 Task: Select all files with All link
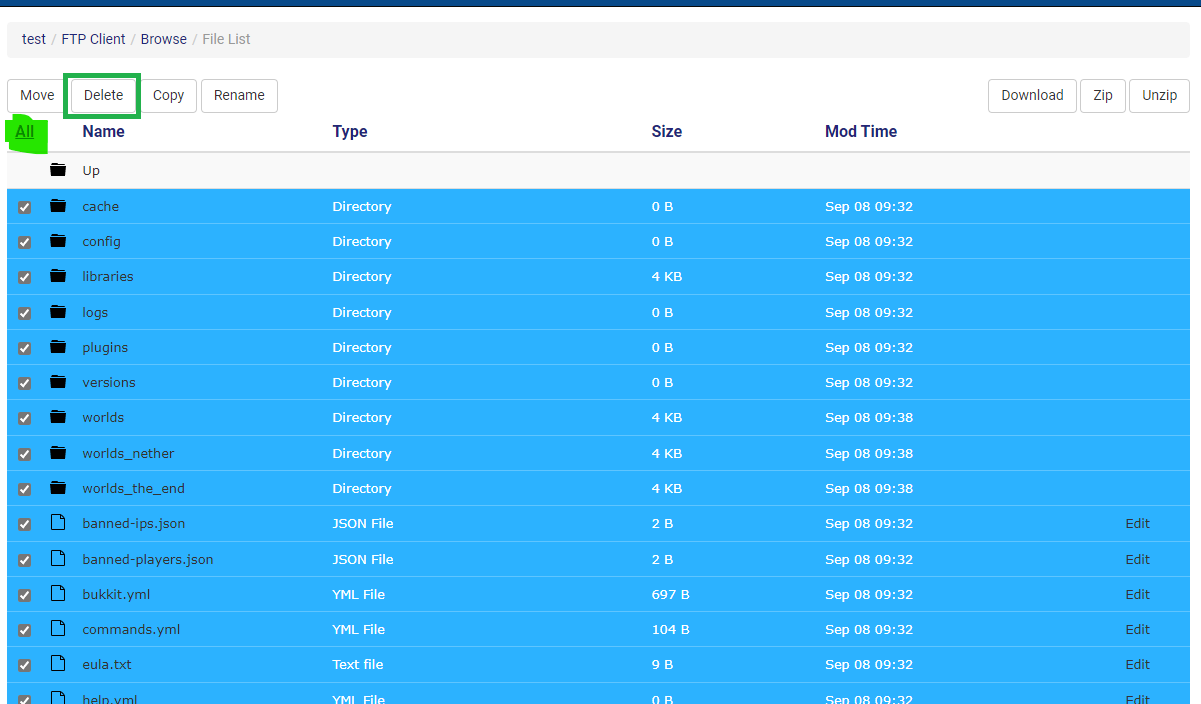click(x=25, y=131)
